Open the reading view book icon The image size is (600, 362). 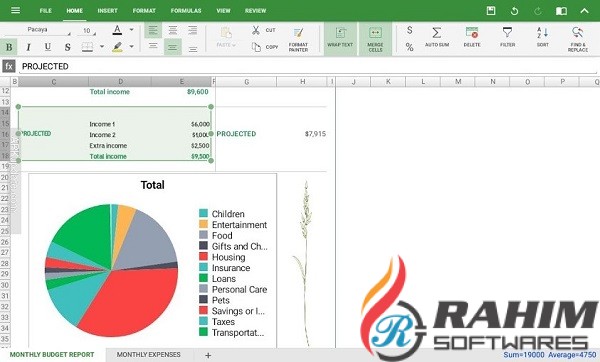click(561, 11)
